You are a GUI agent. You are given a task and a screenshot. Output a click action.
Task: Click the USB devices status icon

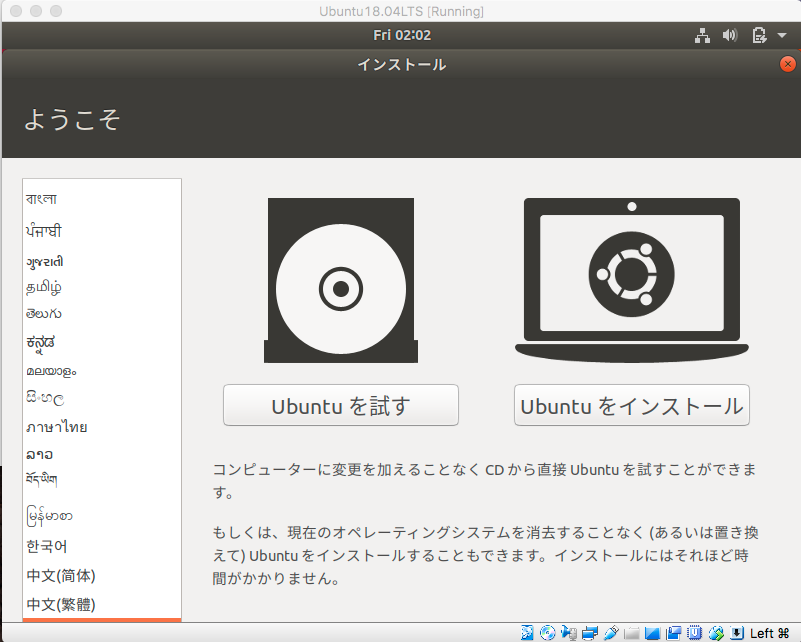[x=611, y=633]
